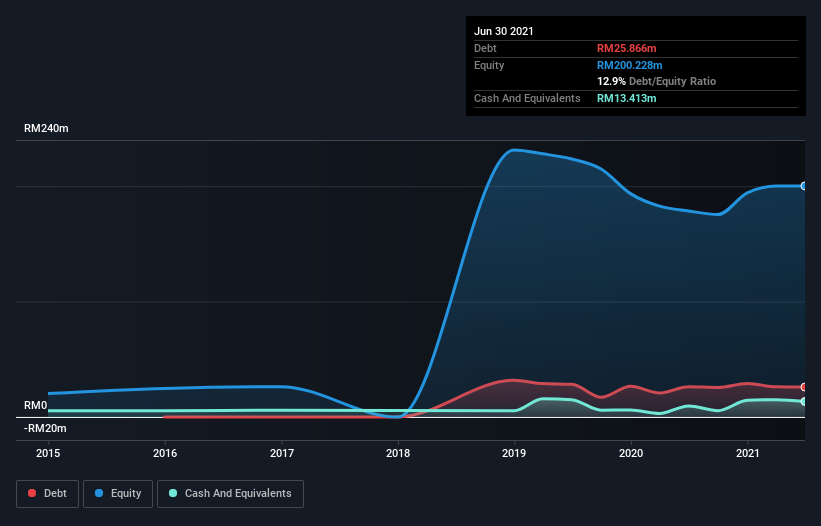
Task: Select the 2021 x-axis label
Action: [748, 453]
